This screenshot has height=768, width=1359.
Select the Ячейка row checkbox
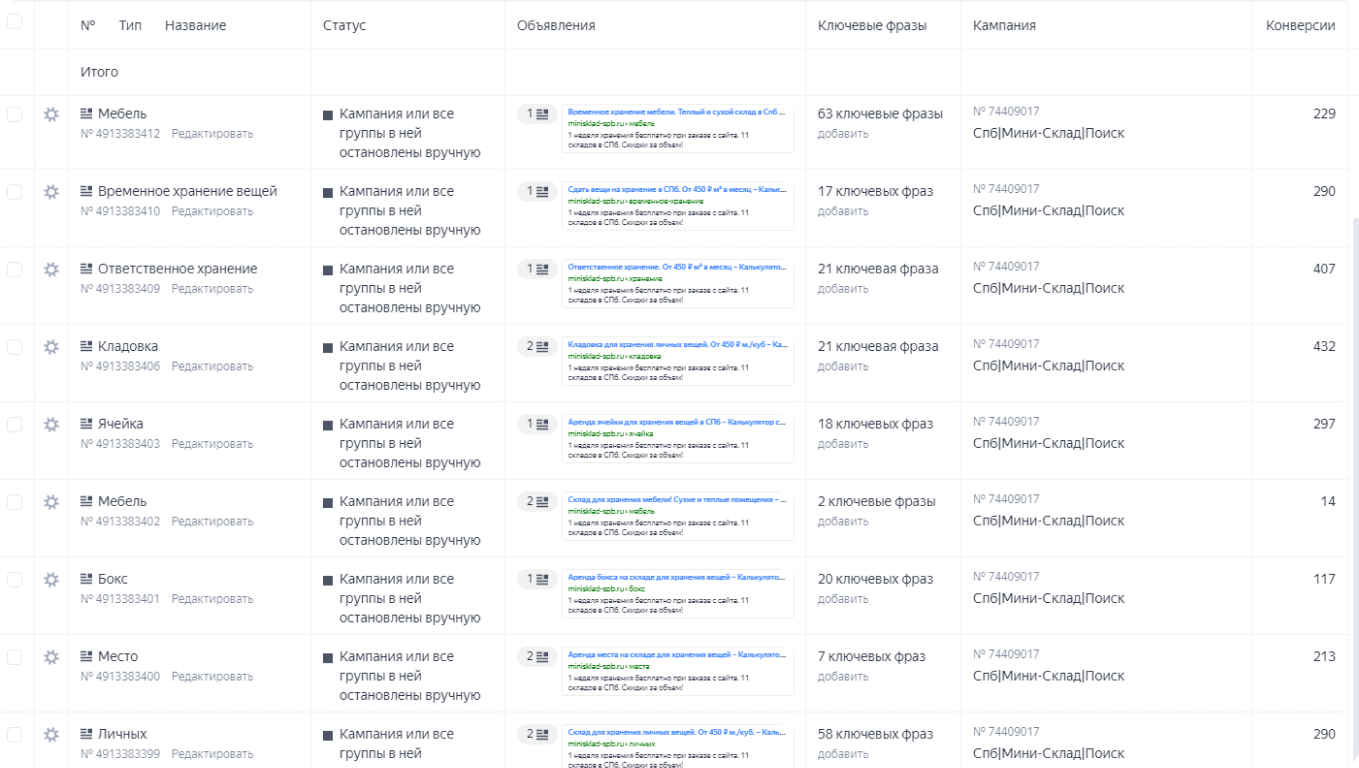(x=14, y=424)
